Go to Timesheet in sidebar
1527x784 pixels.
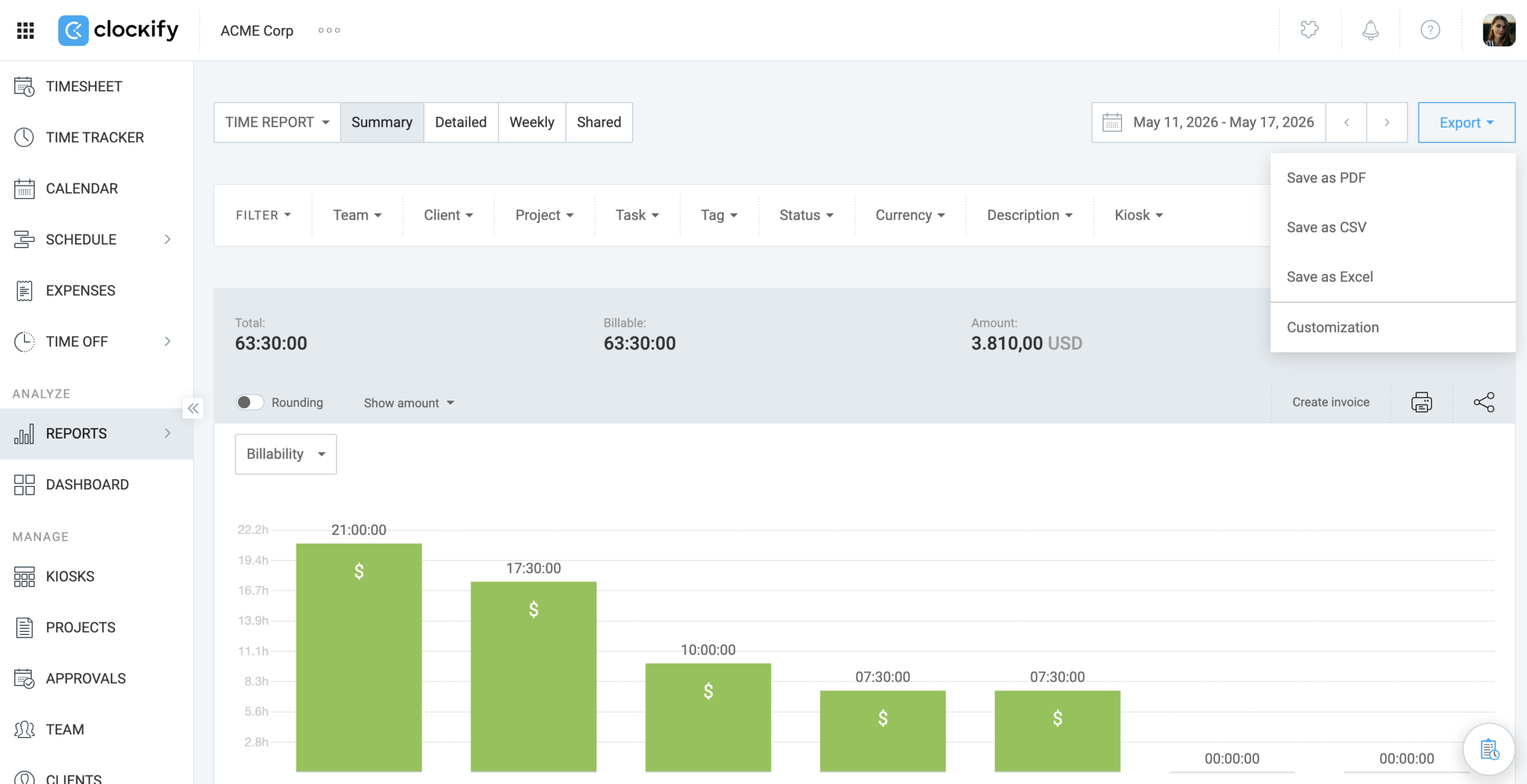(x=97, y=86)
